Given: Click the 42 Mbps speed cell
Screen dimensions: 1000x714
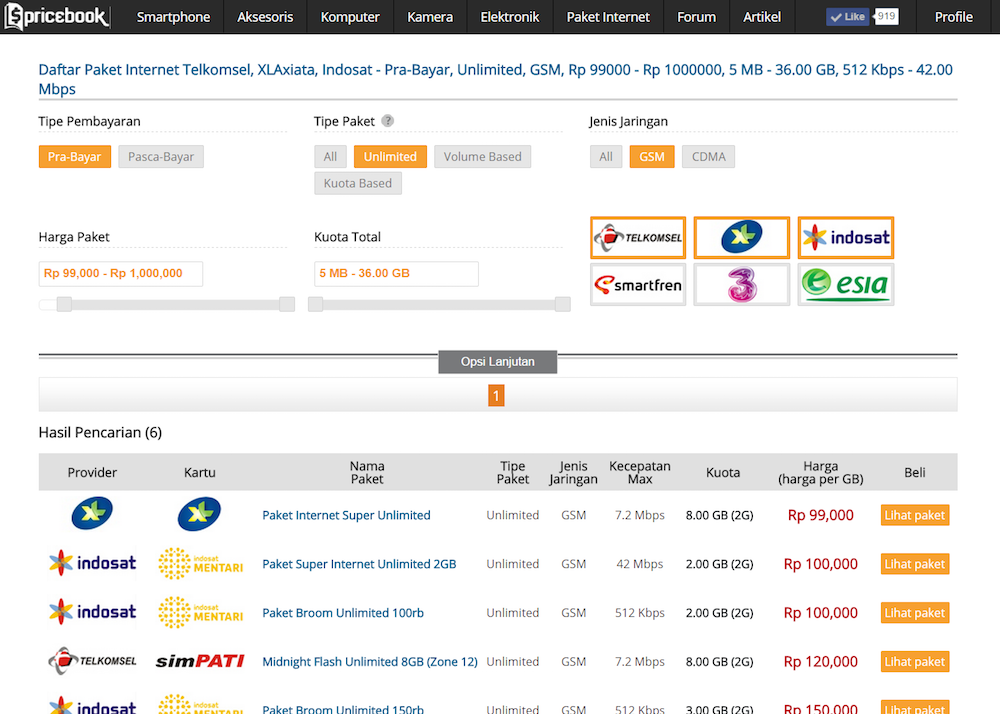Looking at the screenshot, I should 640,564.
